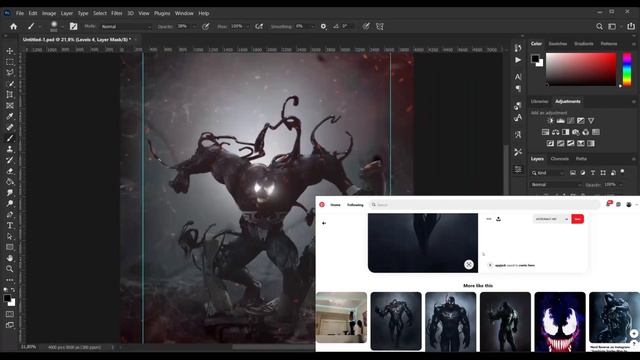The height and width of the screenshot is (360, 640).
Task: Click the Home icon in the options bar
Action: [13, 27]
